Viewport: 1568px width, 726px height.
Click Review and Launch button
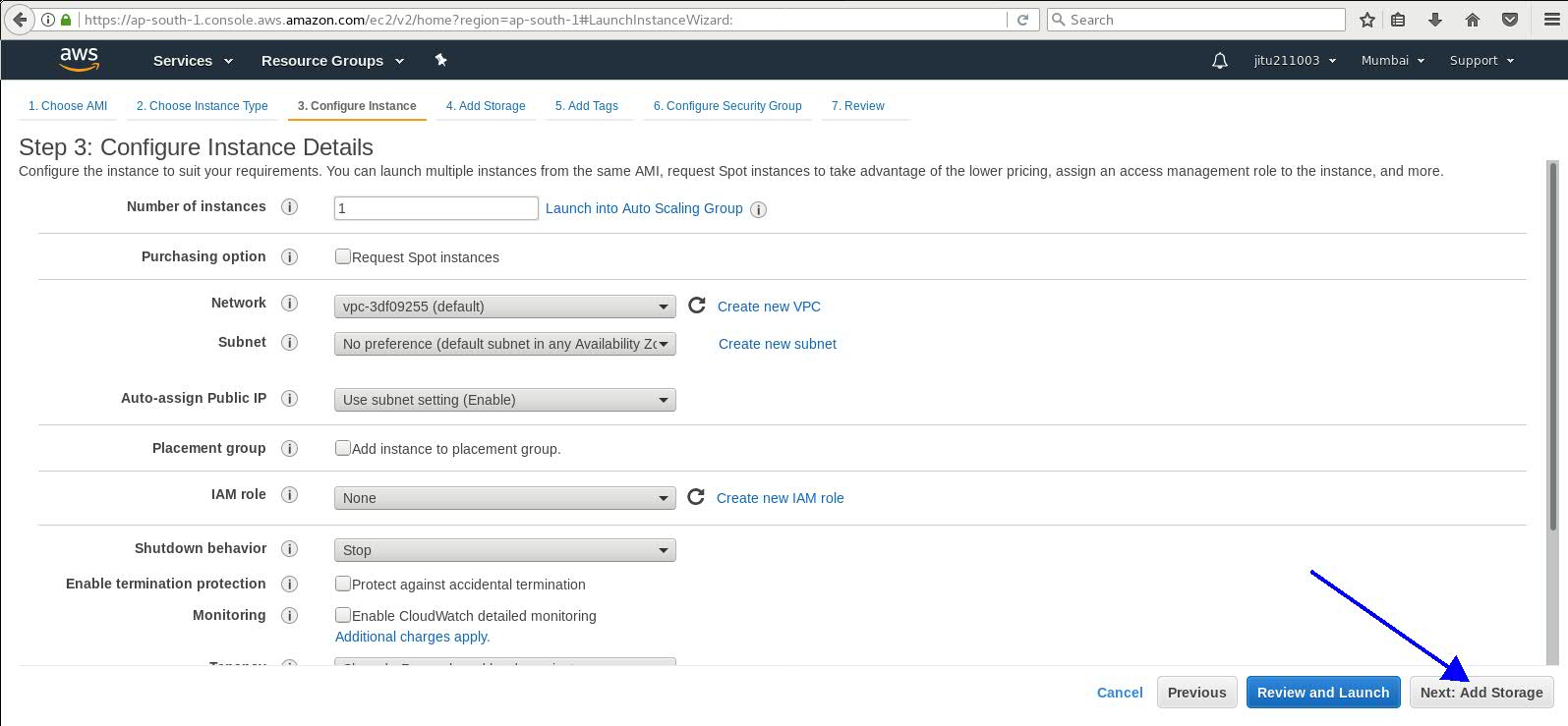[1323, 693]
